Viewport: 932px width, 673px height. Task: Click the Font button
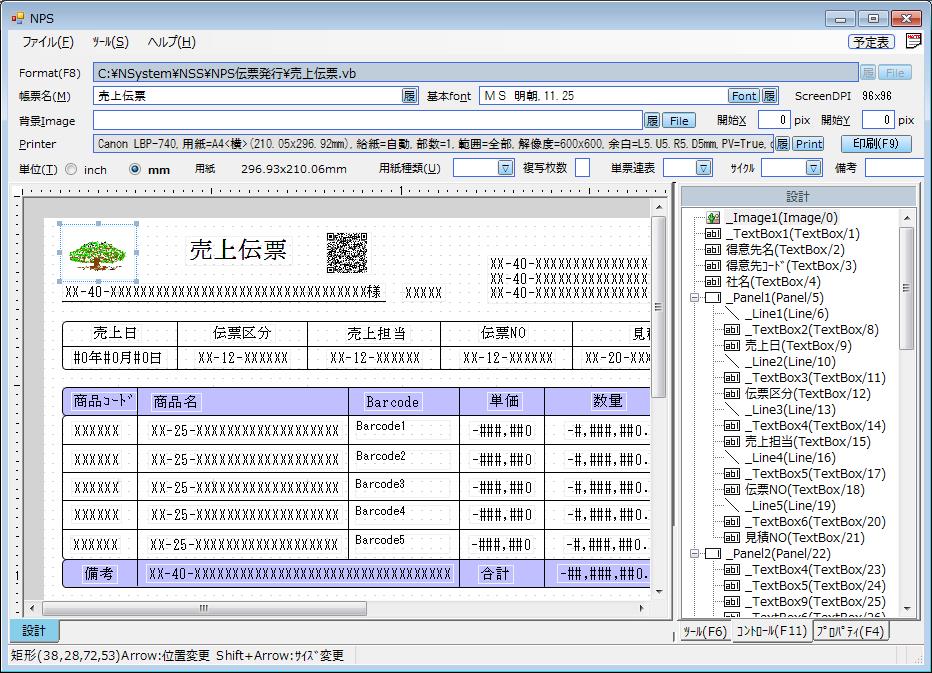[x=744, y=96]
